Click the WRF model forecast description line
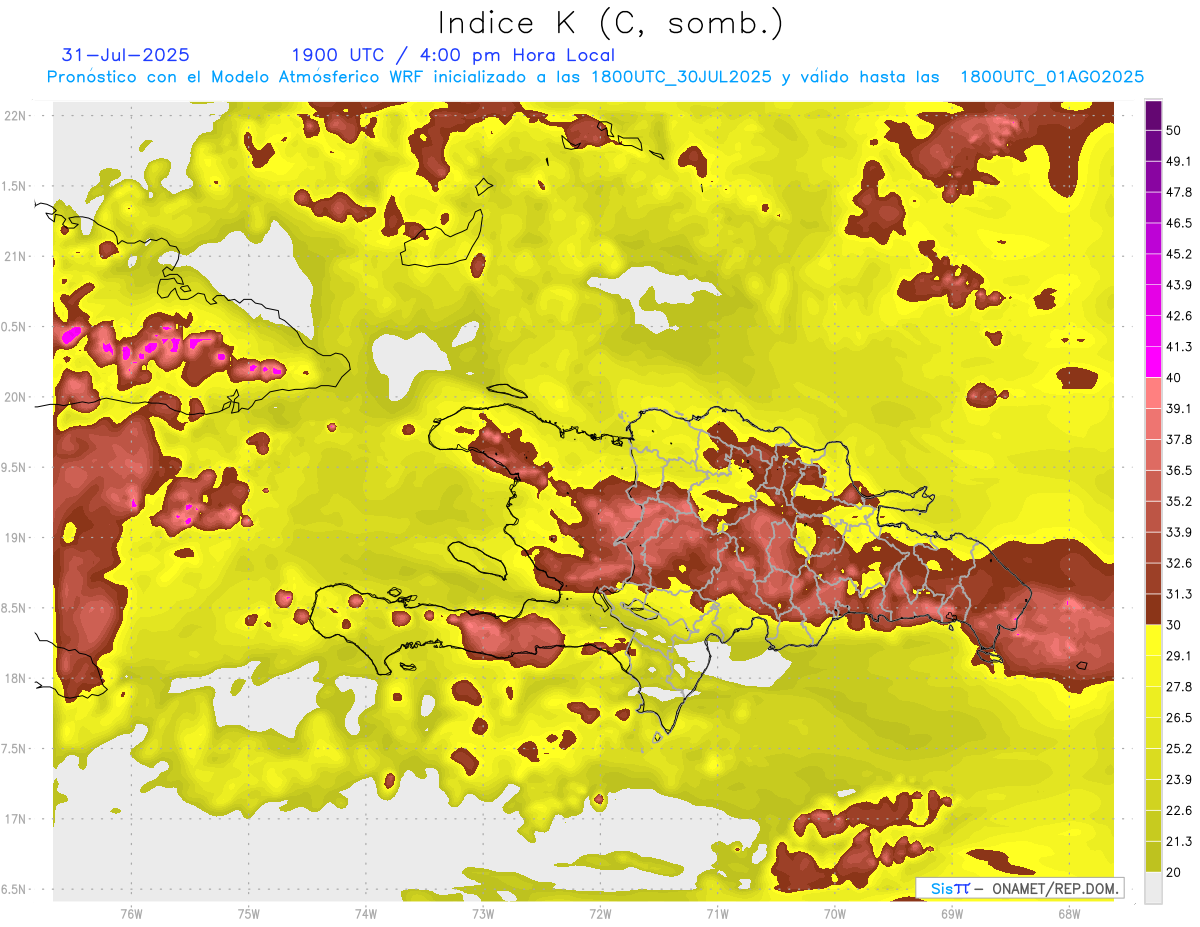 coord(594,77)
